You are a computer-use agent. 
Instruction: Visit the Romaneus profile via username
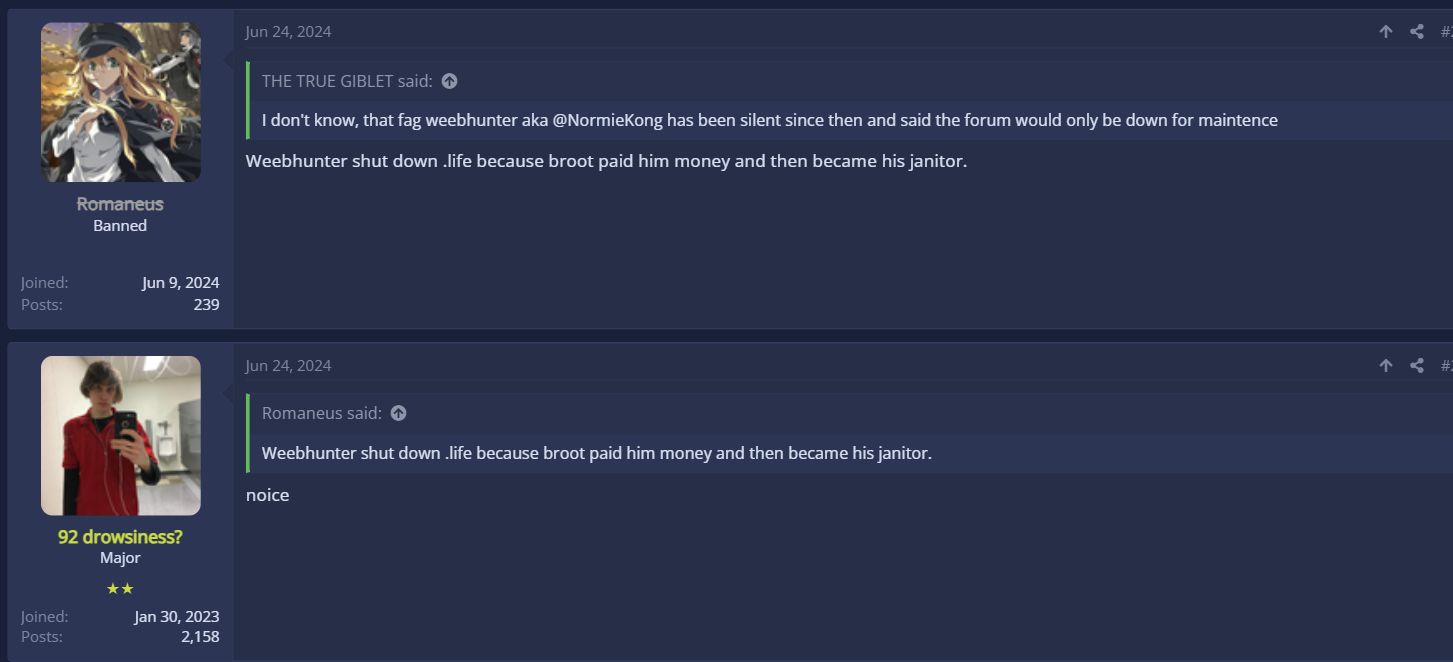tap(120, 204)
